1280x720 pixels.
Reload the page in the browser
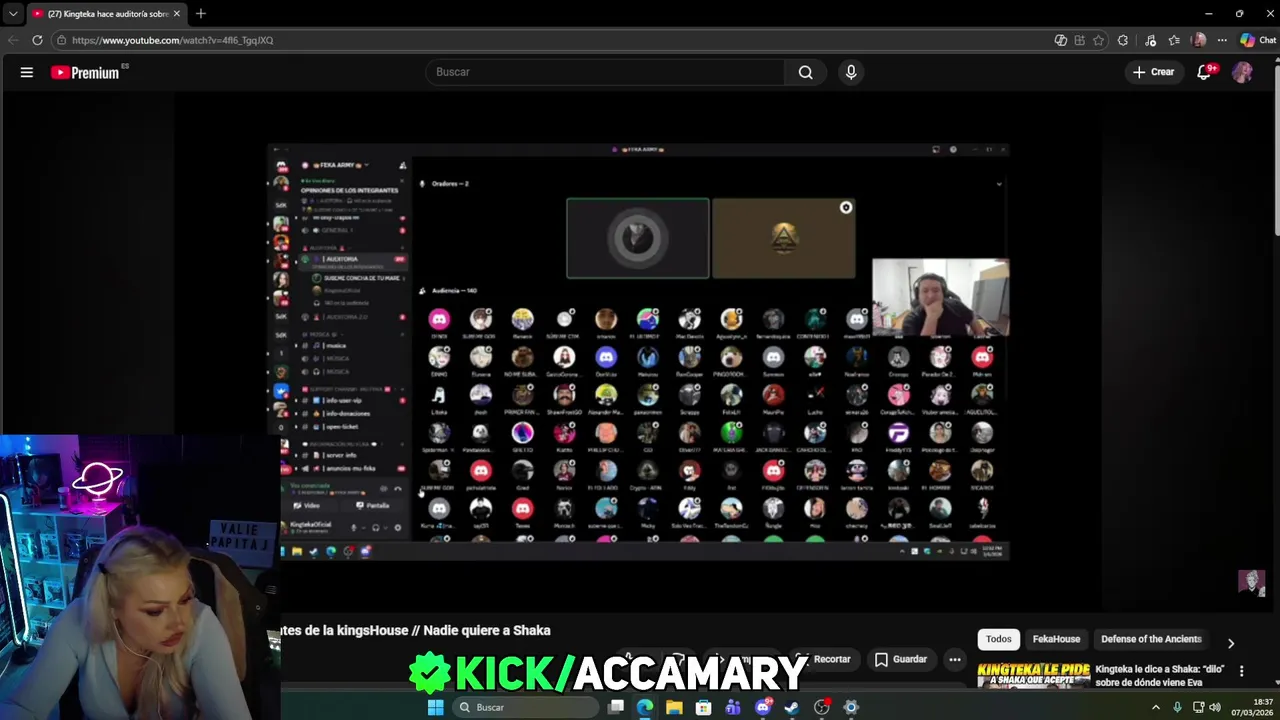point(37,40)
